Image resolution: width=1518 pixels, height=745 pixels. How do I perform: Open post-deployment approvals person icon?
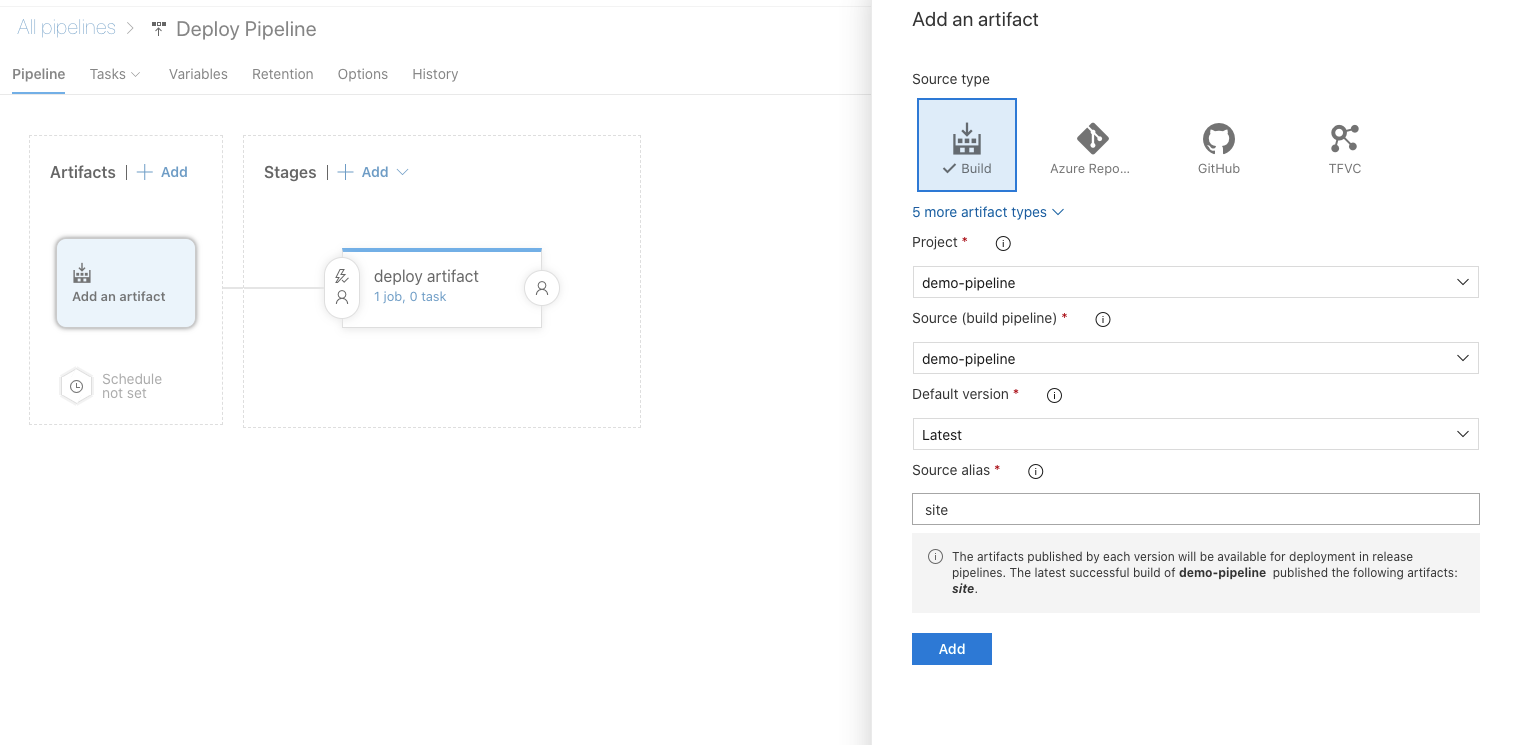541,287
